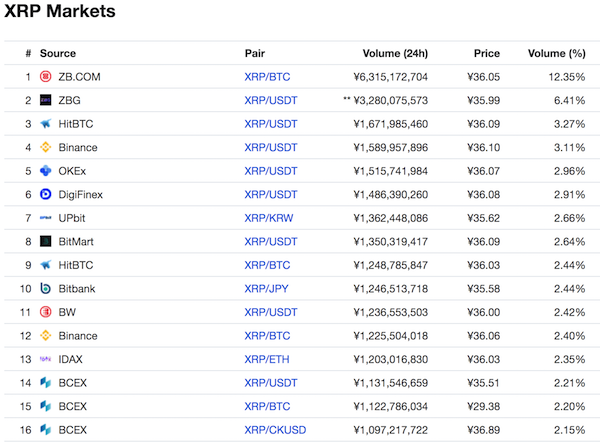Click the OKEx exchange logo icon

tap(46, 171)
